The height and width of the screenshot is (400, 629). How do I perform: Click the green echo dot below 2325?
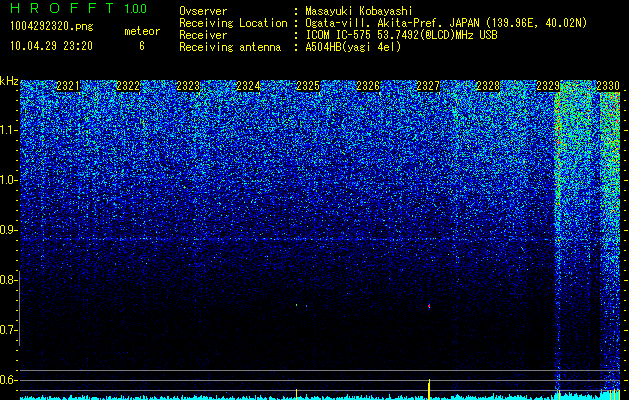[x=296, y=305]
